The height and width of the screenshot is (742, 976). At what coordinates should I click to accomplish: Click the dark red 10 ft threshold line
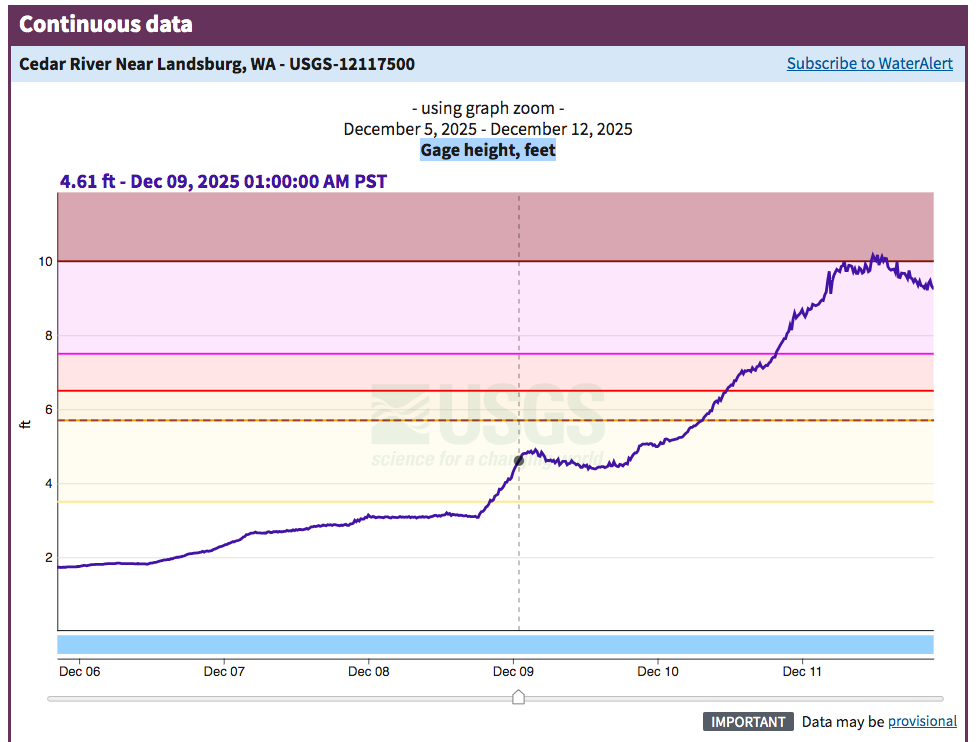(300, 261)
